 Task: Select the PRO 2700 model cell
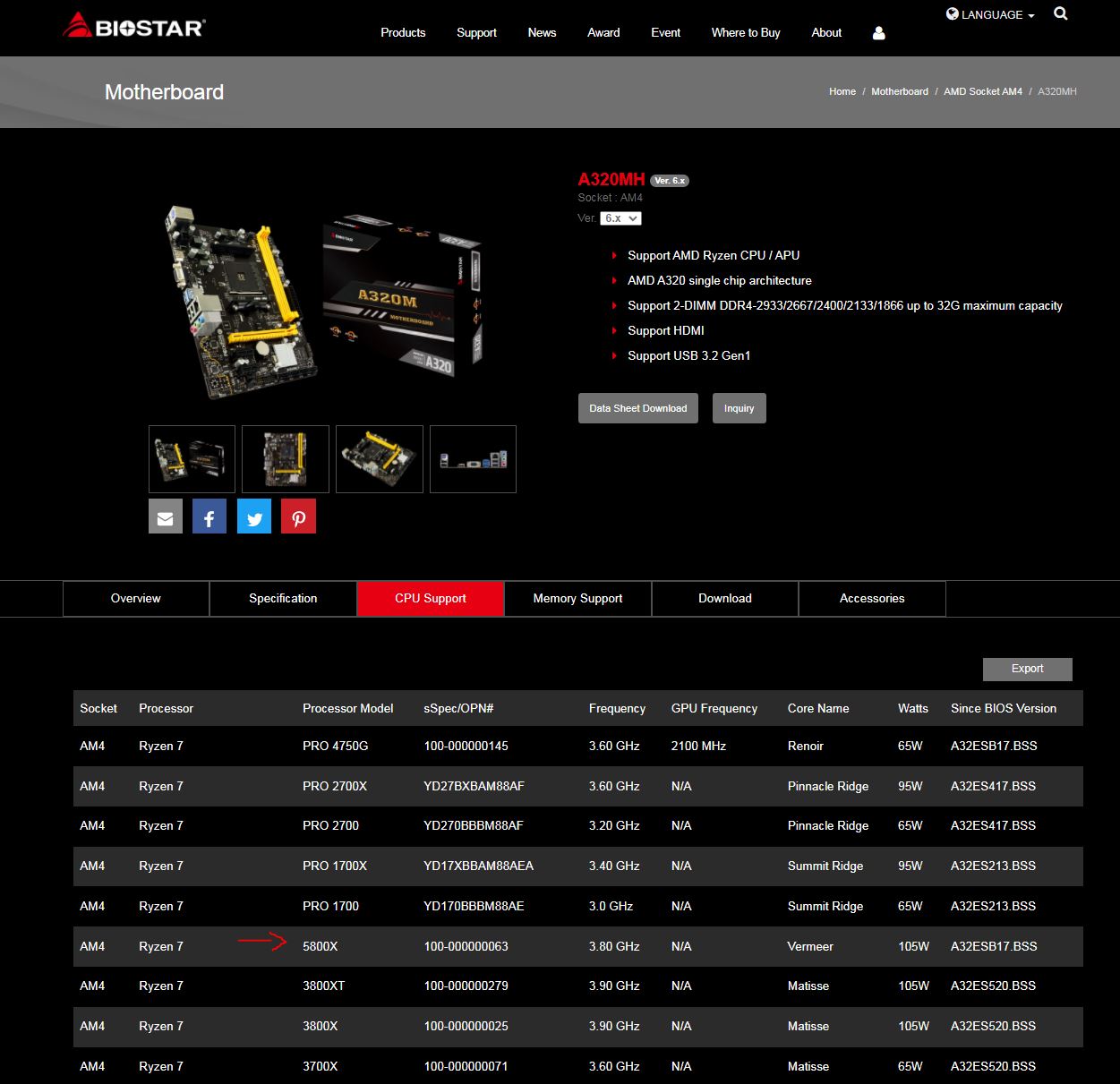tap(330, 825)
